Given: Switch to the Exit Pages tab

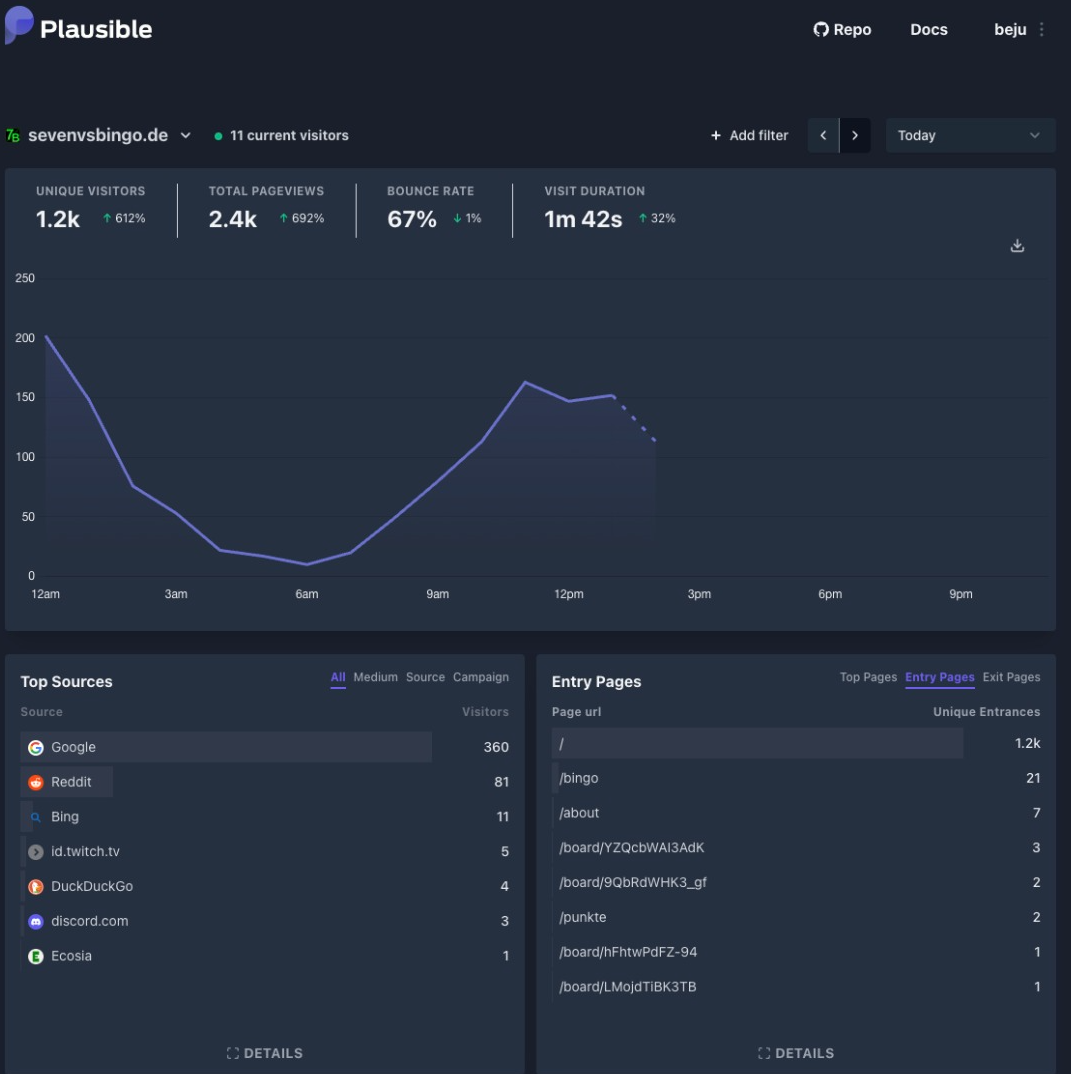Looking at the screenshot, I should tap(1009, 677).
